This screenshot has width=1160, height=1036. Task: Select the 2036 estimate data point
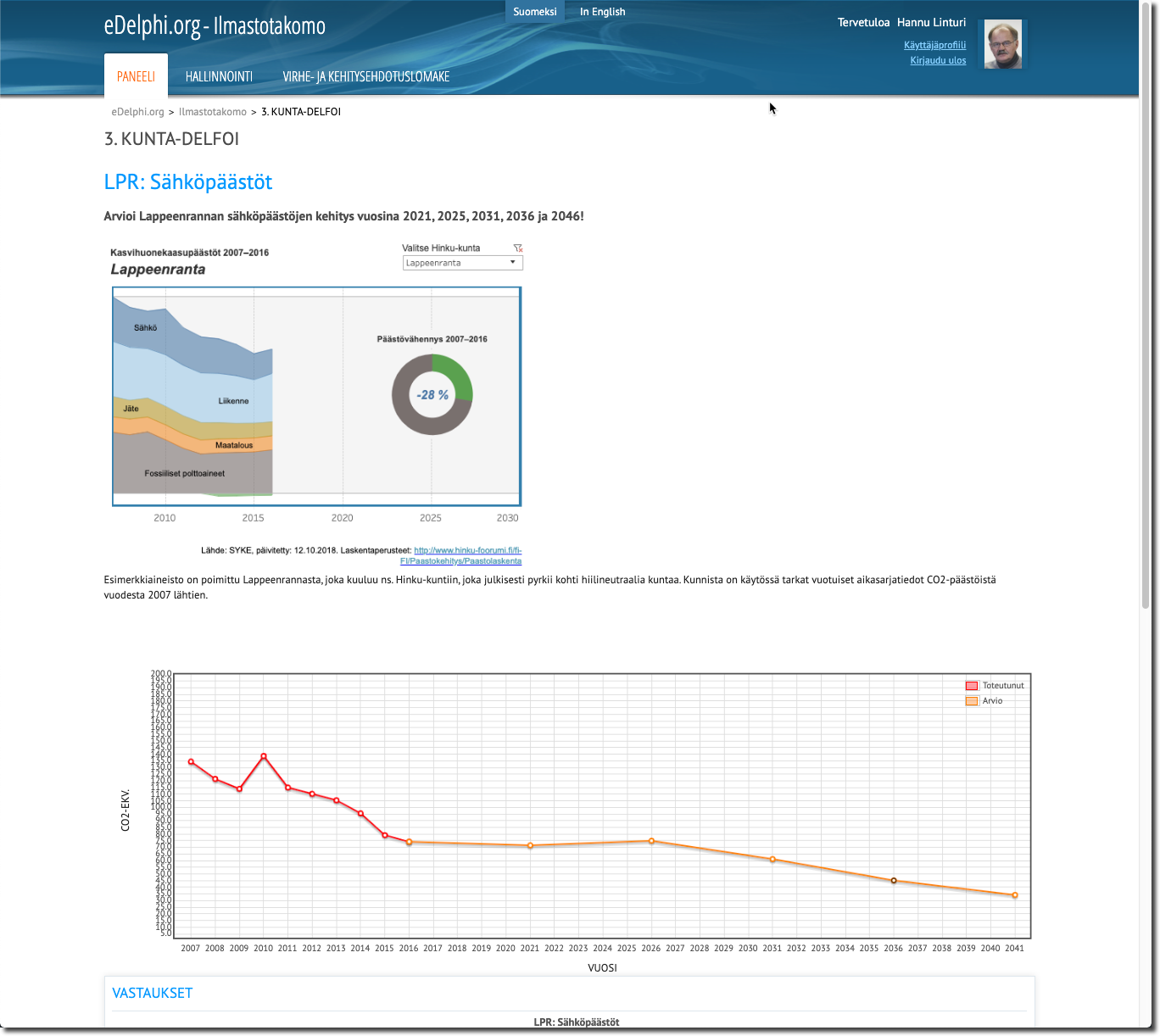pos(894,881)
